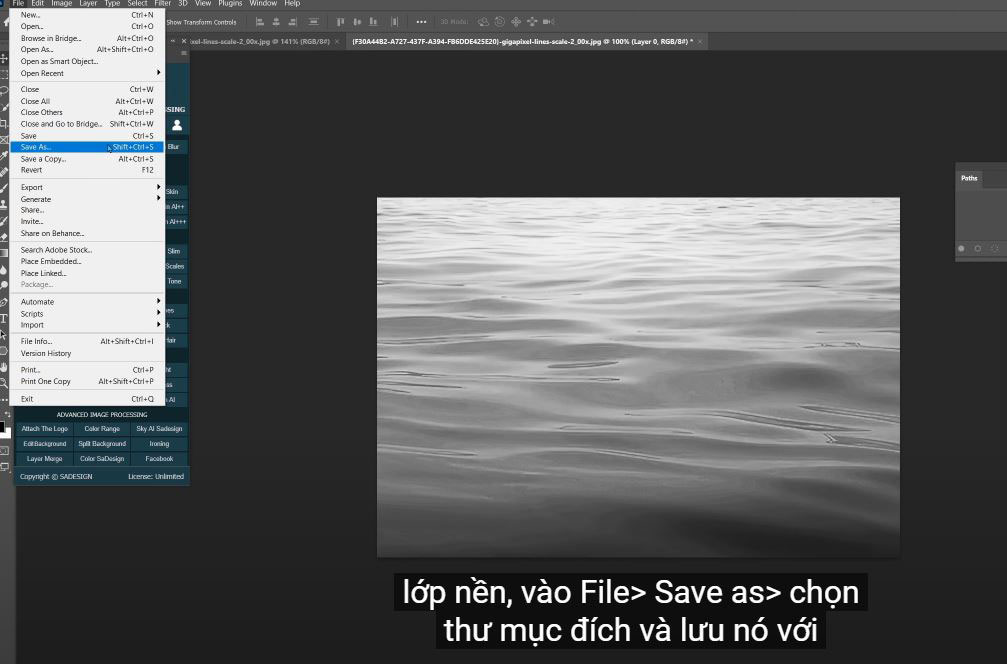This screenshot has height=664, width=1007.
Task: Click the Layer Merge button
Action: 44,459
